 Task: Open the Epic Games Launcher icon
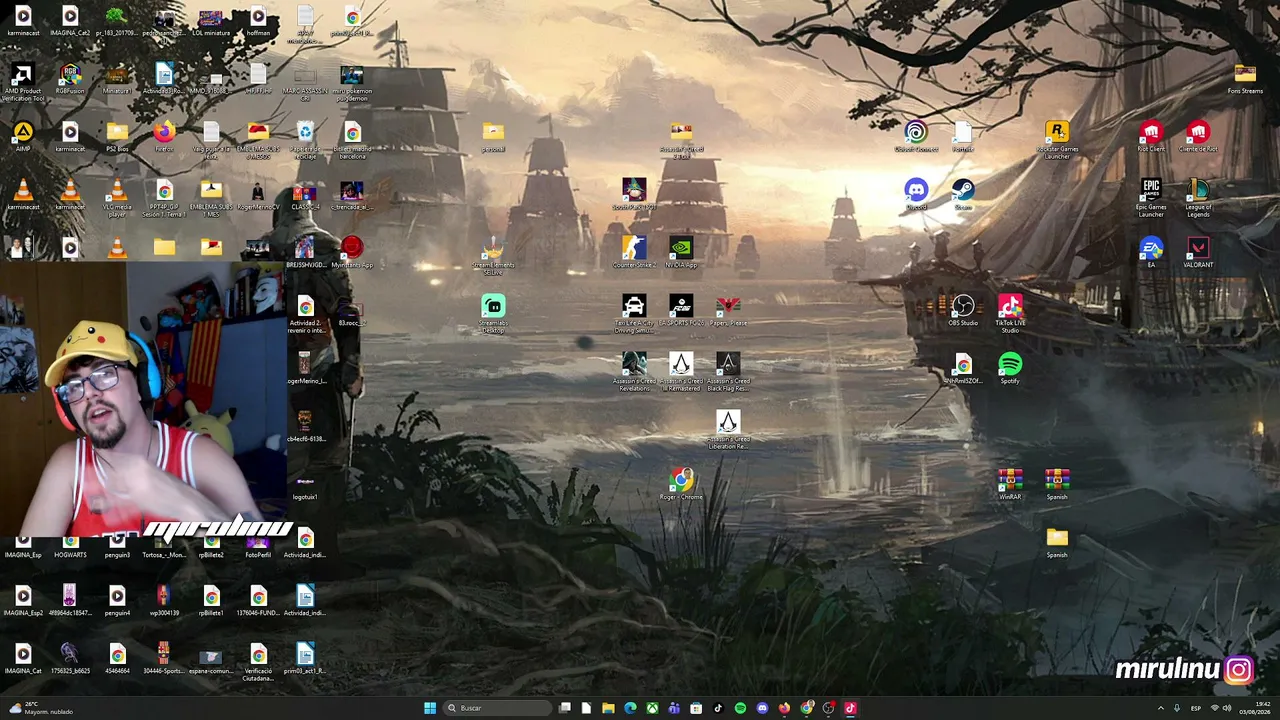(1151, 197)
